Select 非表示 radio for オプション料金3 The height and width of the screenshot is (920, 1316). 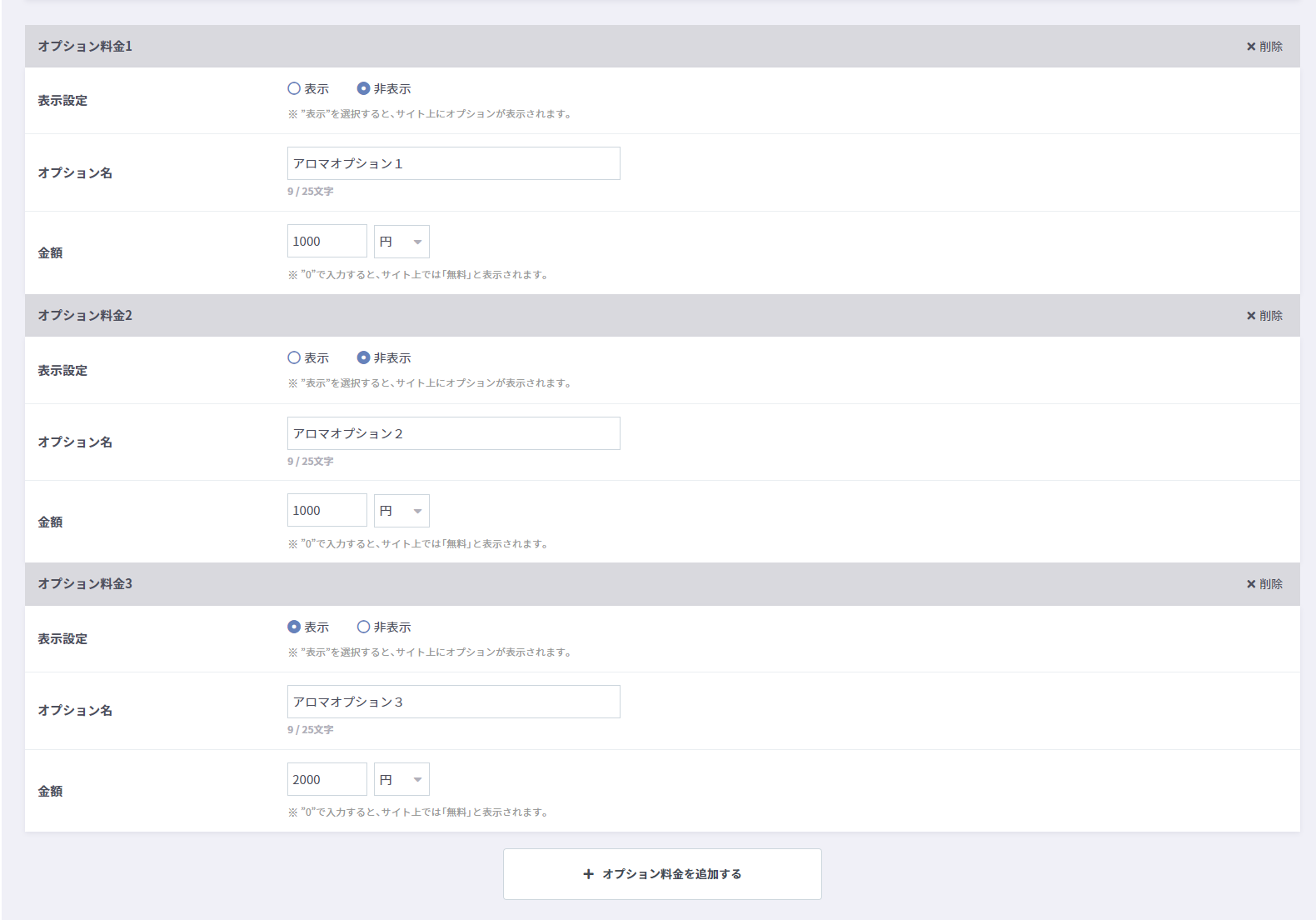point(364,627)
